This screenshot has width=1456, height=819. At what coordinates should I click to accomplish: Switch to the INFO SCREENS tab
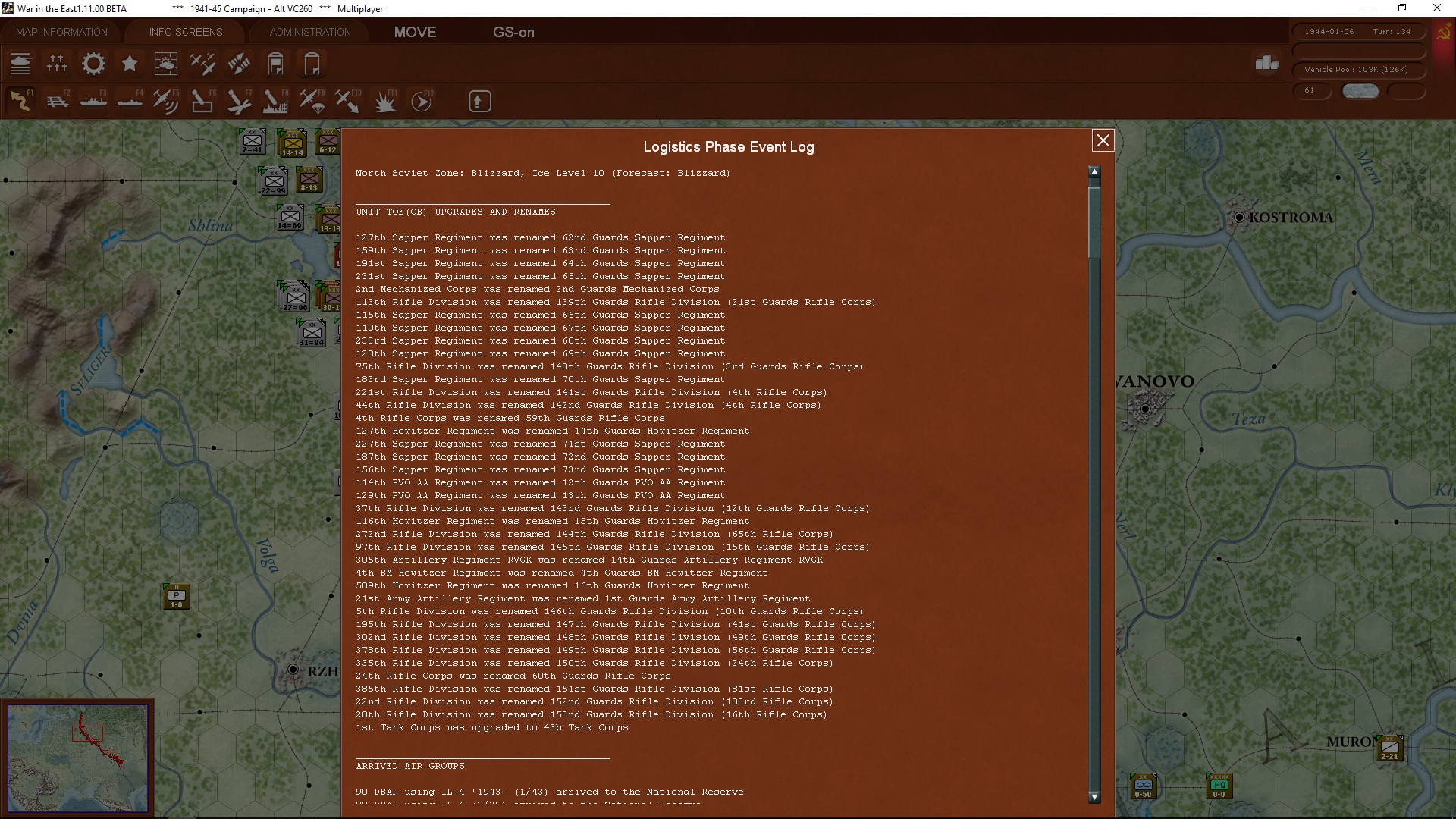[x=186, y=32]
